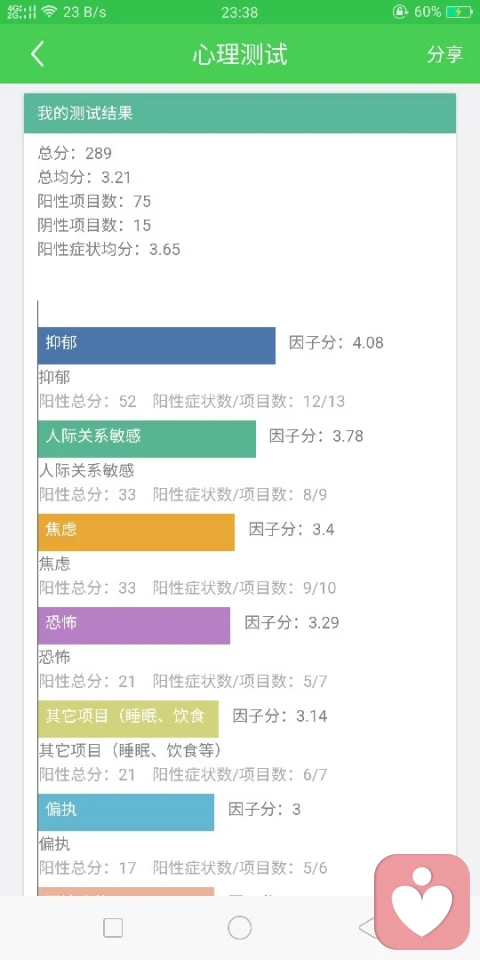Screen dimensions: 480x960
Task: Select the light blue 偏执 bar
Action: [126, 812]
